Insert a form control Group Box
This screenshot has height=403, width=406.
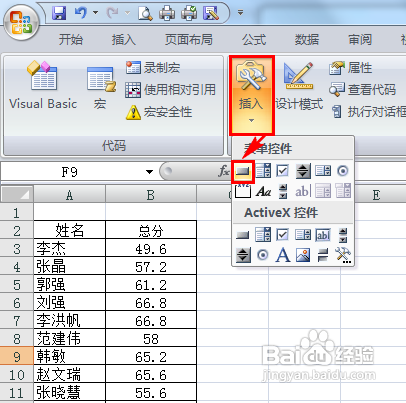(243, 191)
